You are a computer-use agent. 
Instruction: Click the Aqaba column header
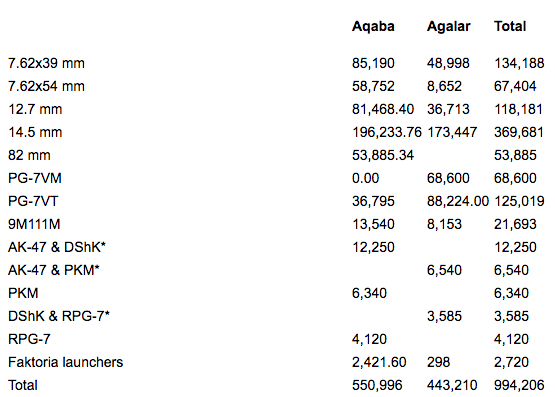(x=373, y=27)
